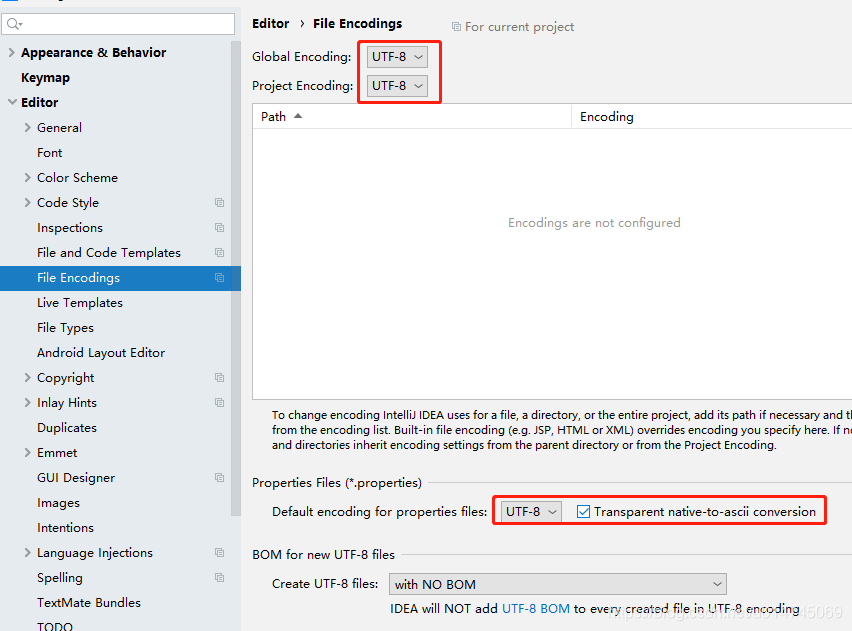This screenshot has height=631, width=852.
Task: Open Intentions settings page
Action: point(65,528)
